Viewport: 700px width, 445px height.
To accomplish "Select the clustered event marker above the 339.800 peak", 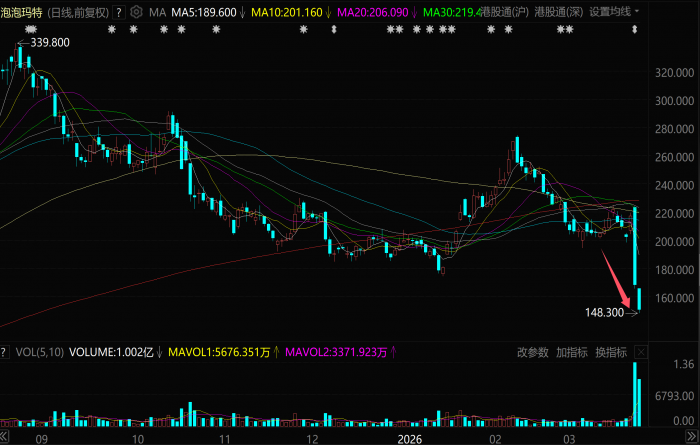I will [30, 30].
